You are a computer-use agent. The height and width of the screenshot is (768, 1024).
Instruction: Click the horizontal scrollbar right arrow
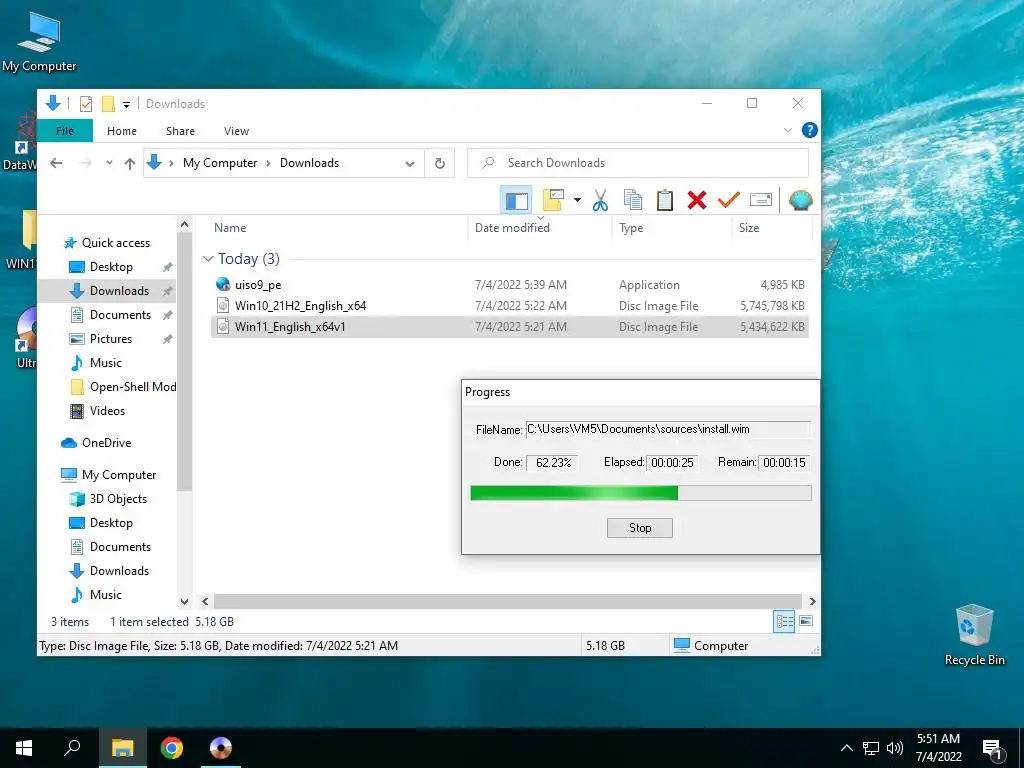(x=812, y=601)
